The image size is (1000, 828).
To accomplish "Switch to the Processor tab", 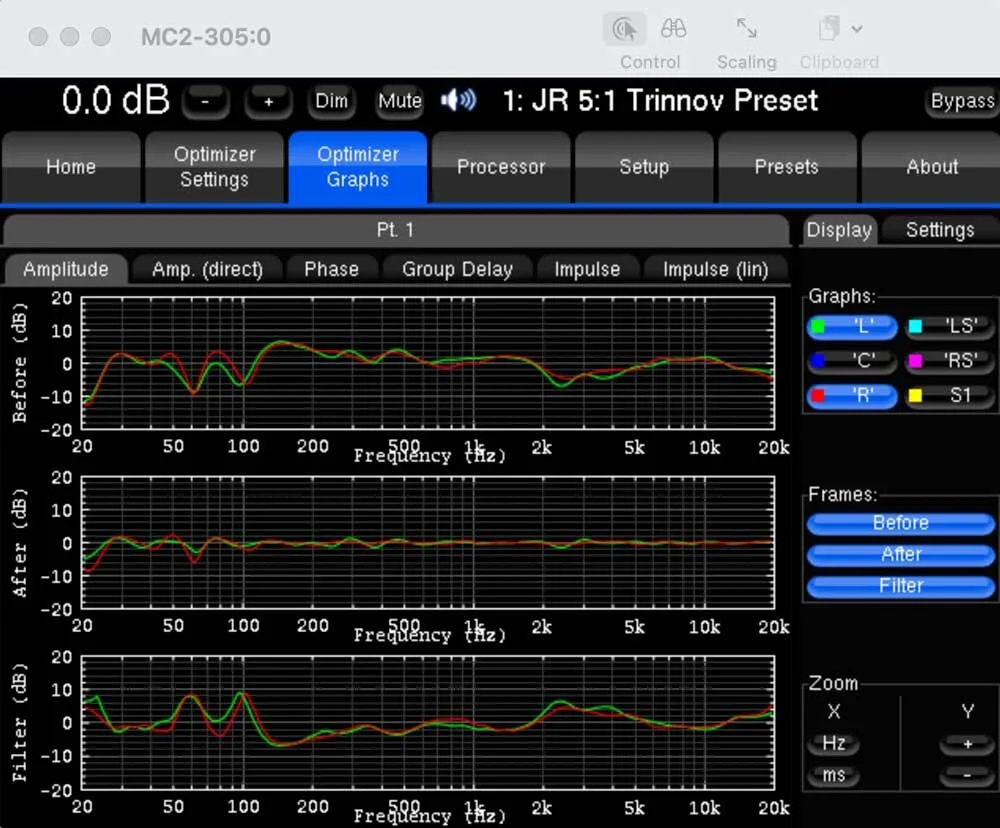I will click(x=501, y=167).
